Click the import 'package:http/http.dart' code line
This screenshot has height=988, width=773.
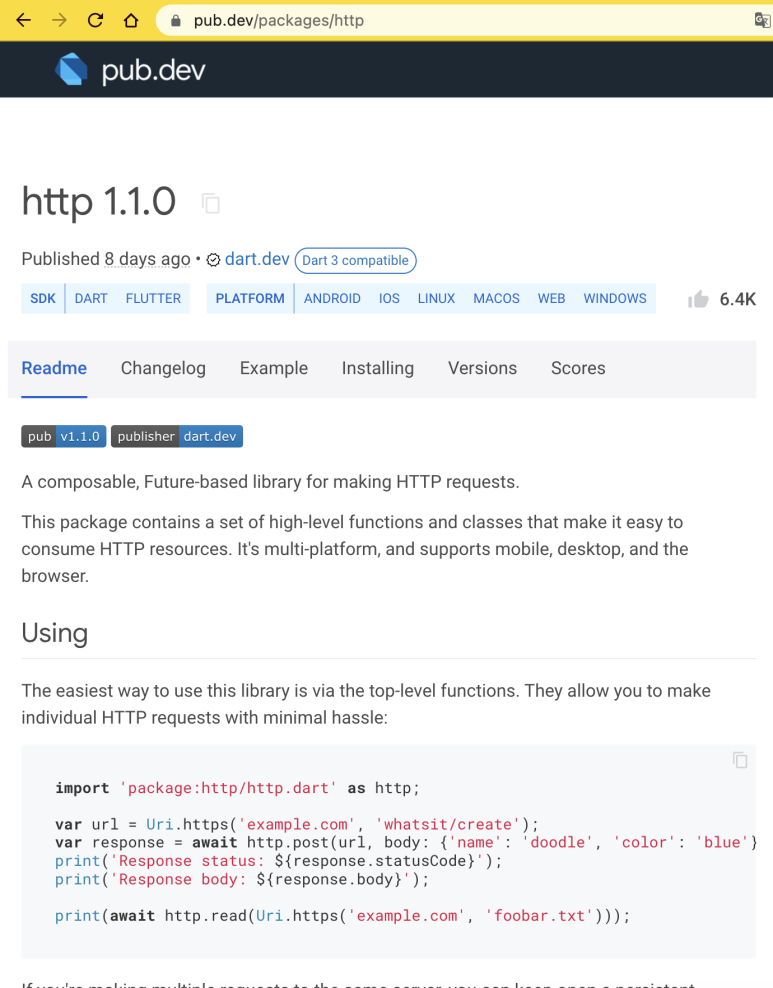237,788
